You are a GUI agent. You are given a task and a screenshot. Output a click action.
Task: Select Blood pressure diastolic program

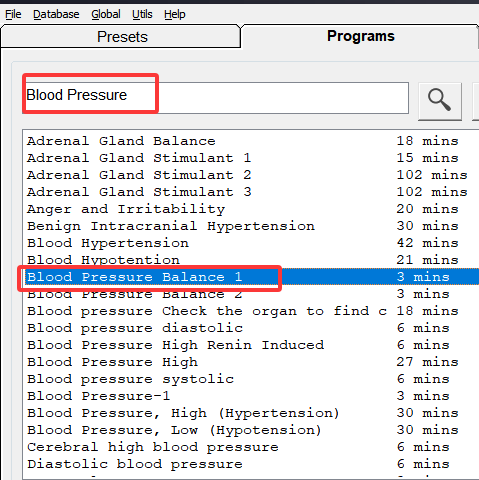click(x=252, y=328)
